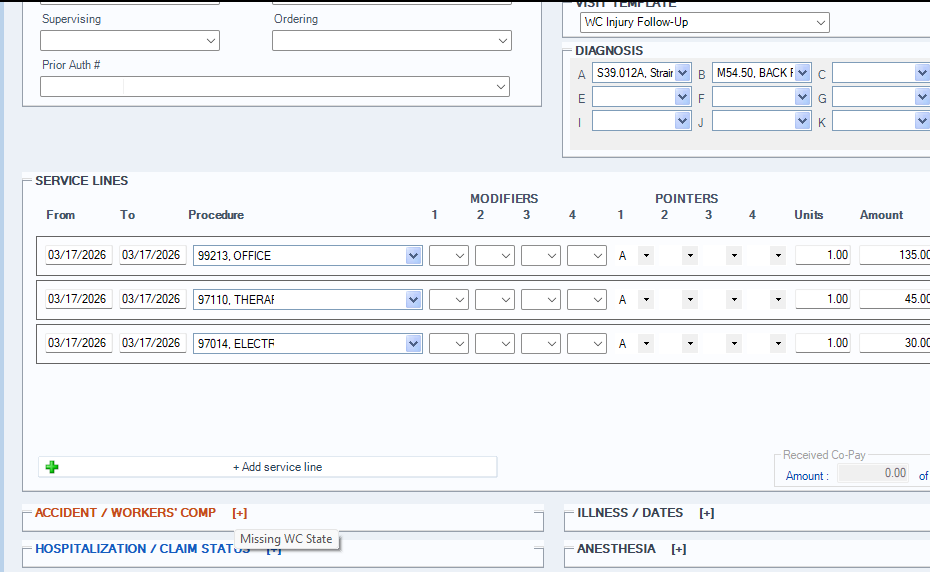
Task: Open modifier 3 dropdown on 97110 line
Action: [x=541, y=300]
